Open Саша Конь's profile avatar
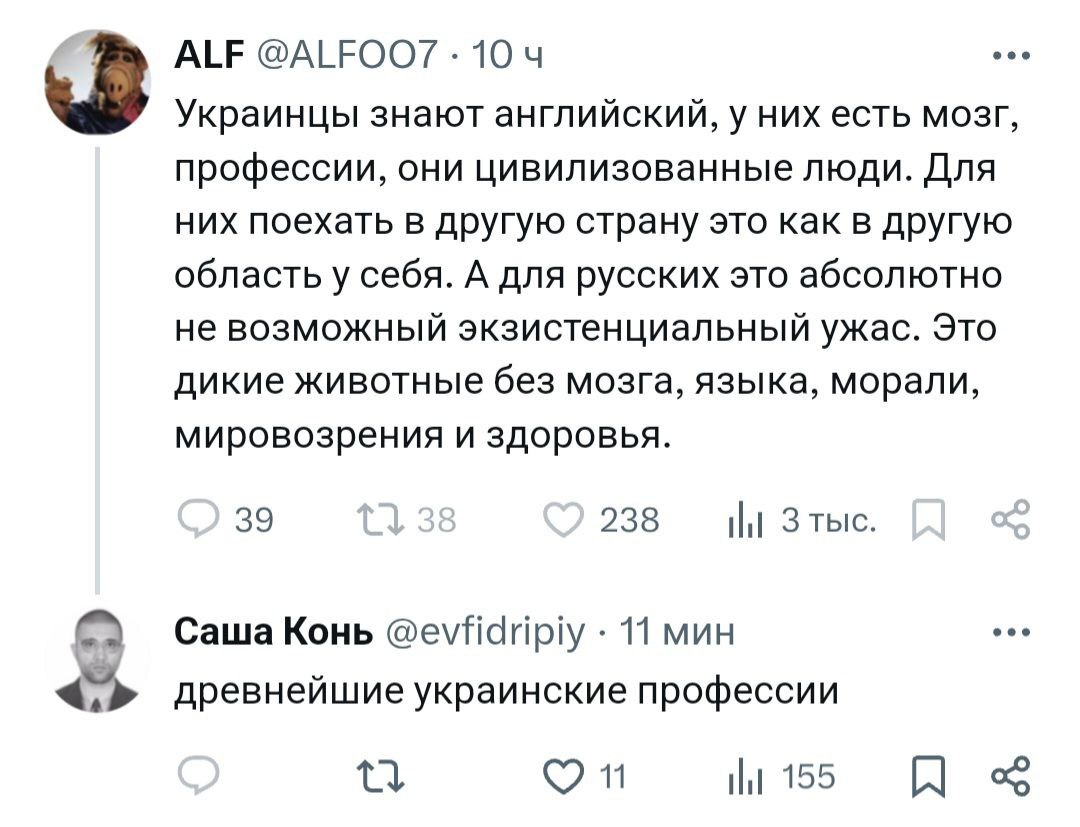This screenshot has height=827, width=1080. pos(98,661)
